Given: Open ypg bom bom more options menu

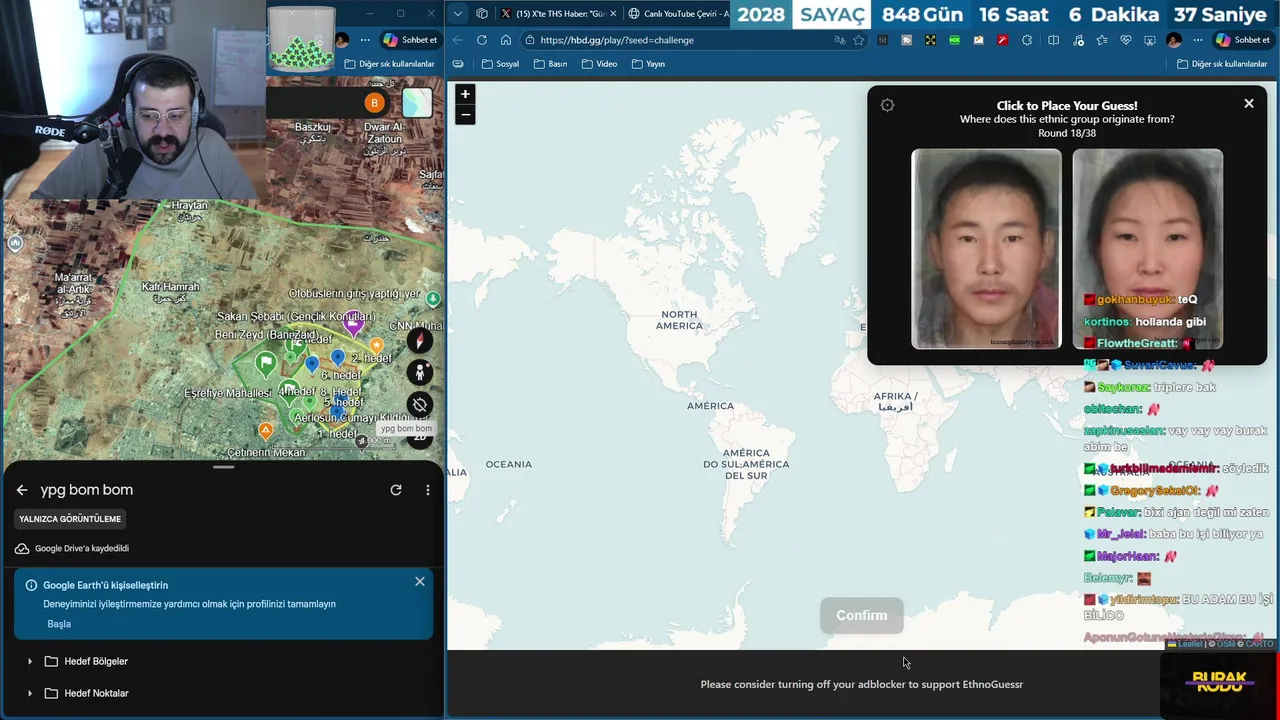Looking at the screenshot, I should coord(427,490).
